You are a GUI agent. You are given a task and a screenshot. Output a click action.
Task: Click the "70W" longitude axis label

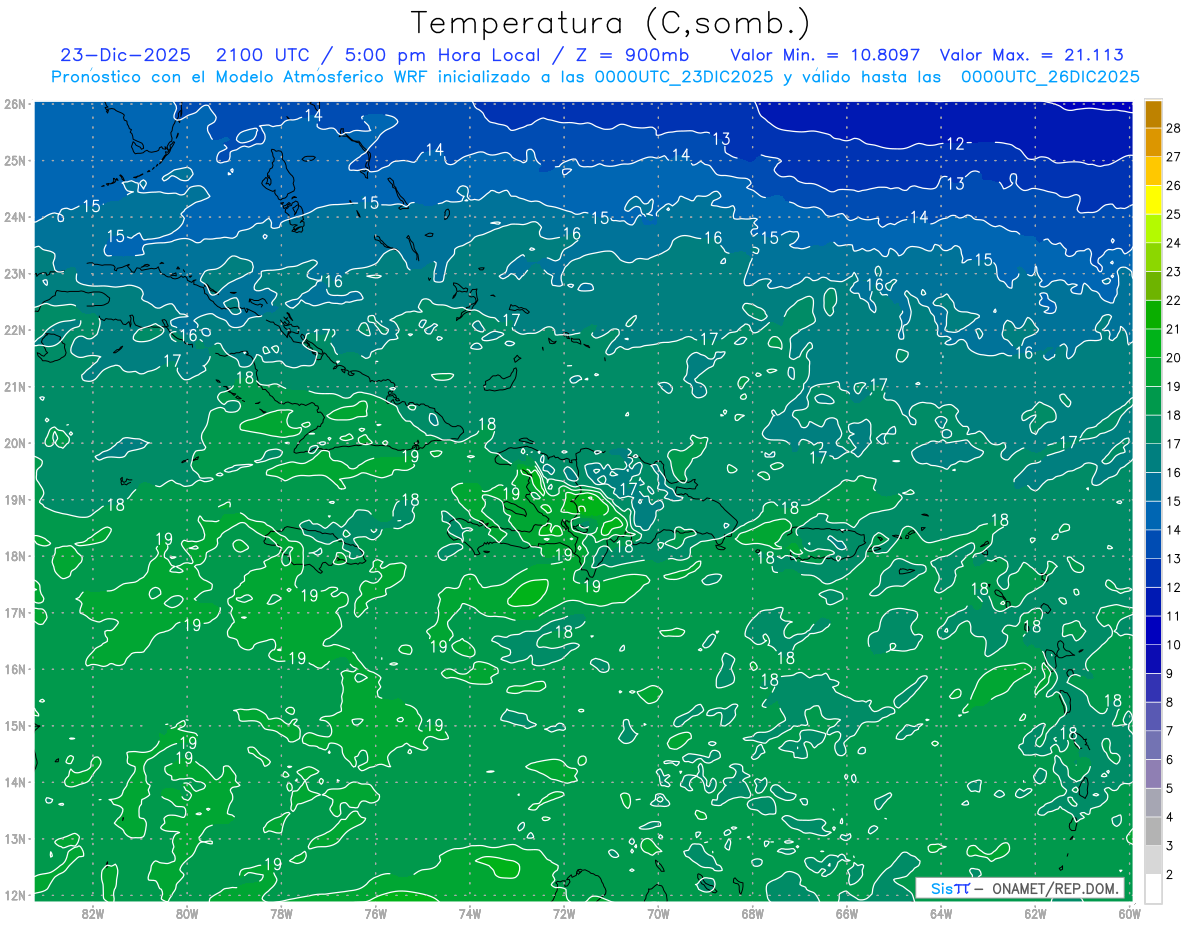coord(658,912)
